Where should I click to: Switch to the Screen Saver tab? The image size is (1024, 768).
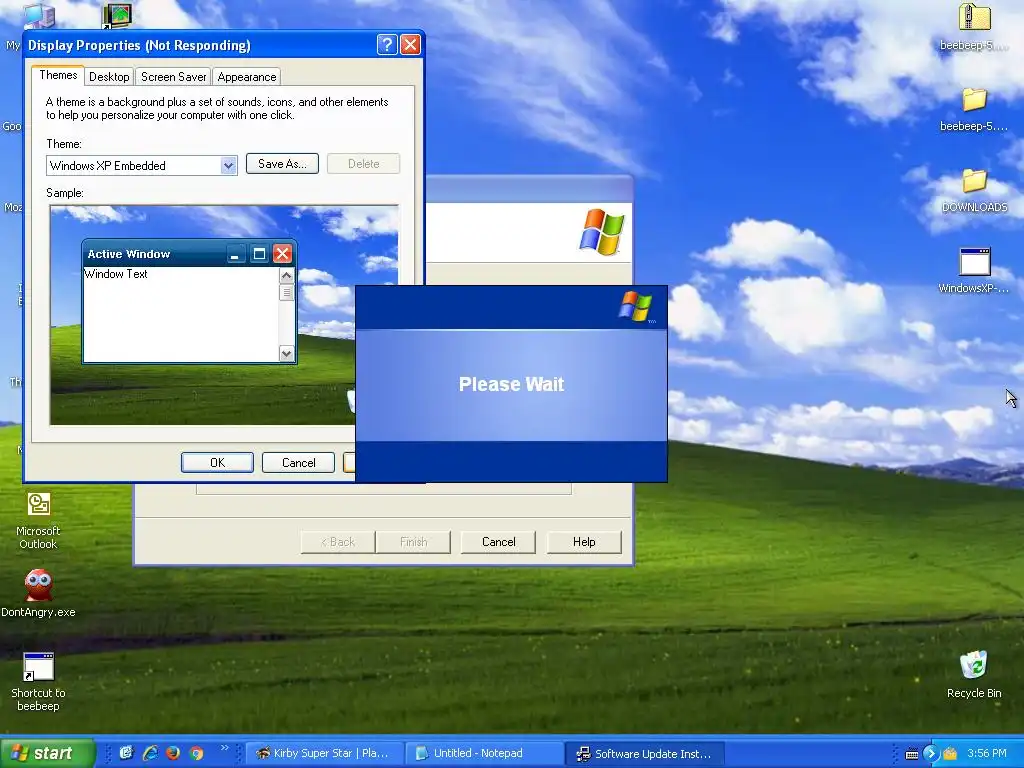click(174, 76)
